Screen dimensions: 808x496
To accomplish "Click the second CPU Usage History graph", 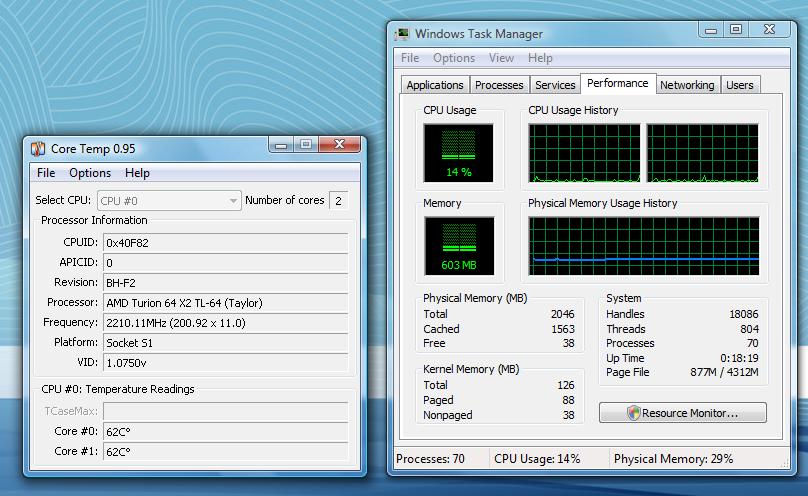I will pos(703,153).
